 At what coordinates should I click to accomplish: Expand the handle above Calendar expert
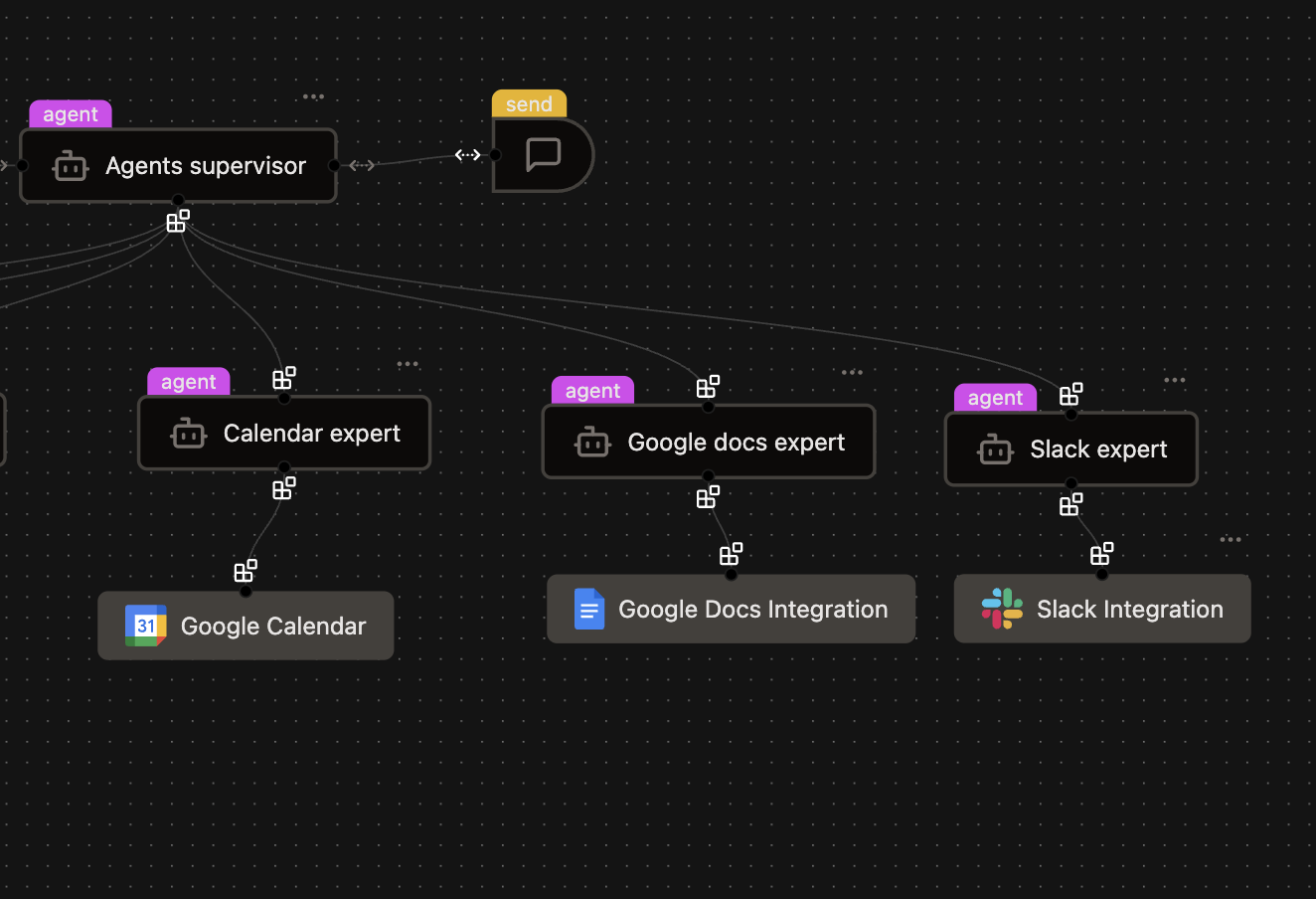pos(284,377)
